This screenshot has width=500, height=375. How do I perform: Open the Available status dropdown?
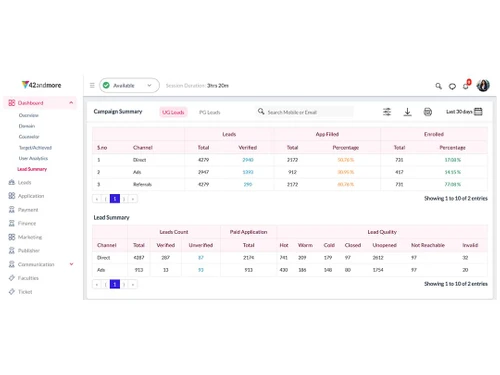point(129,85)
